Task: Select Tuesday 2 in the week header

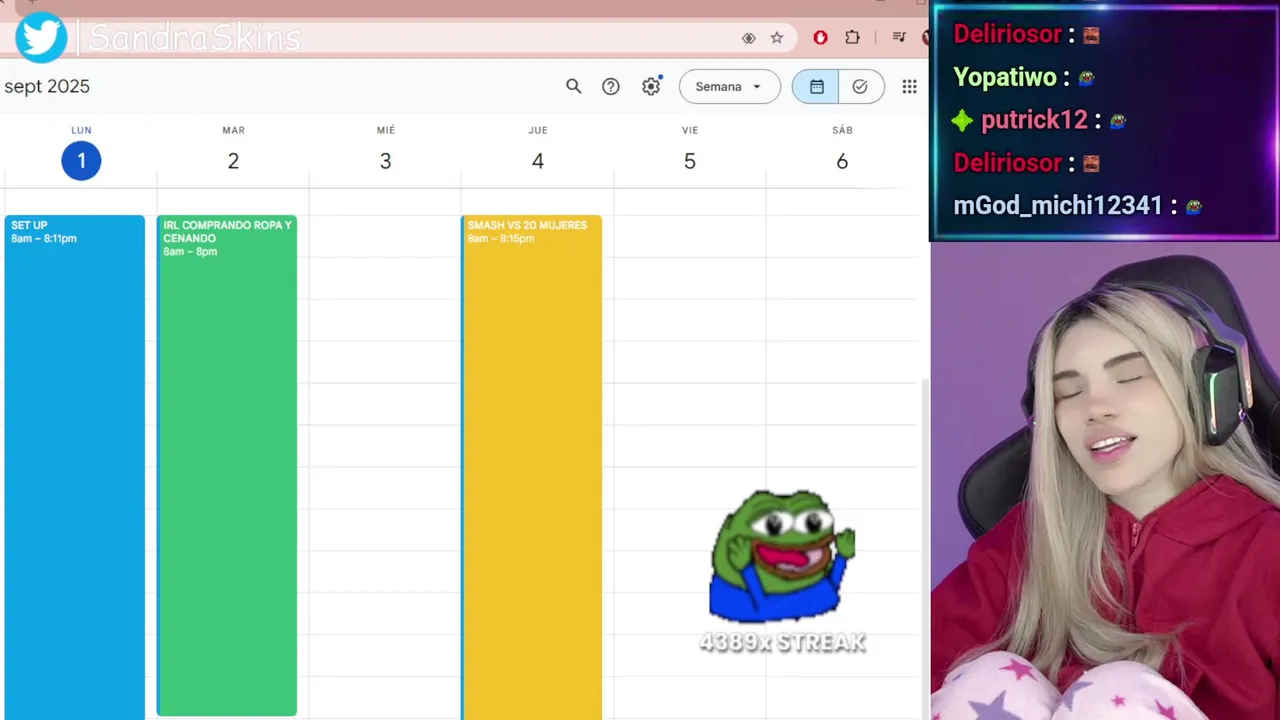Action: coord(233,161)
